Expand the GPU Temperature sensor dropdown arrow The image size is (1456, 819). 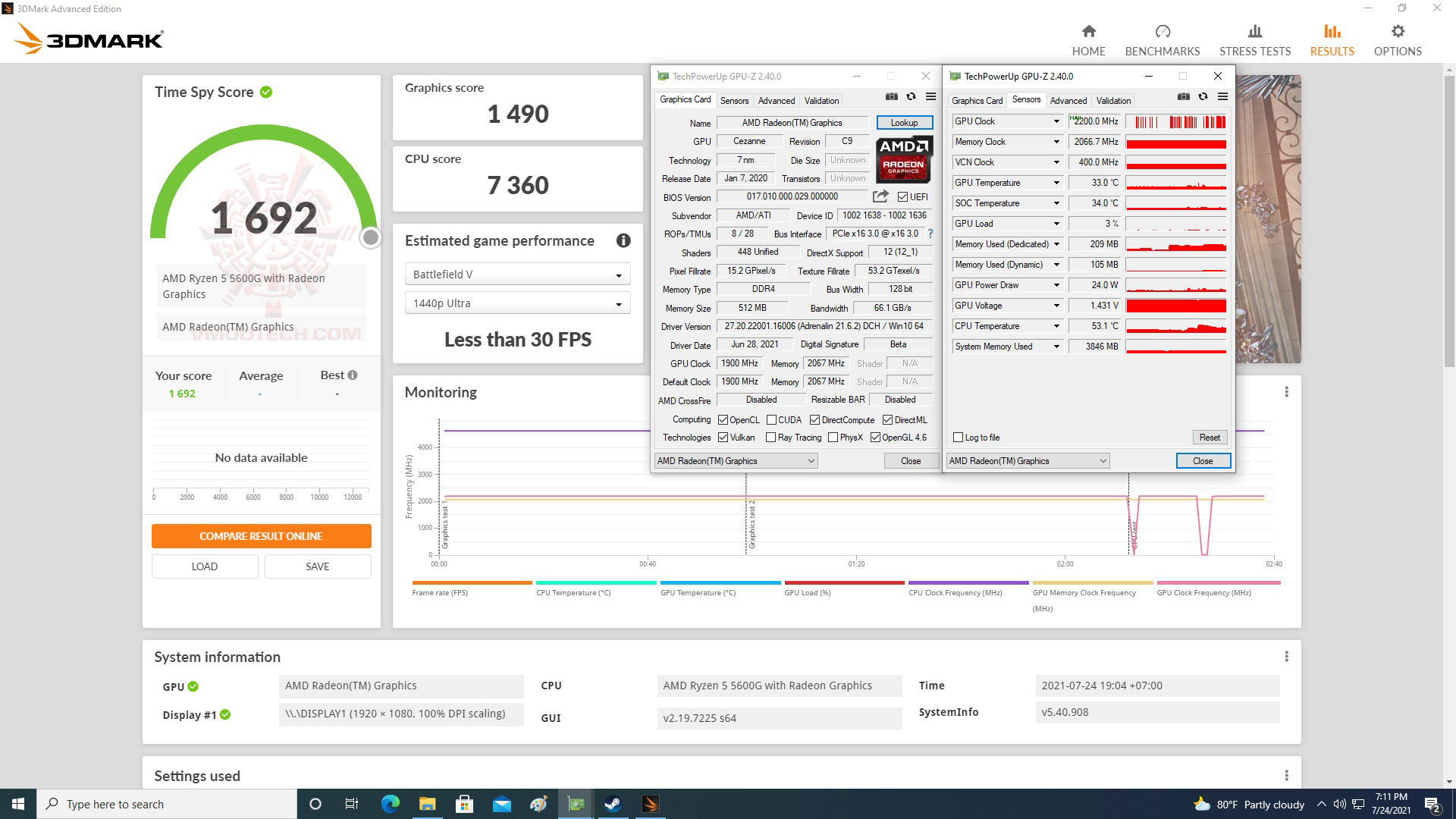[1056, 183]
